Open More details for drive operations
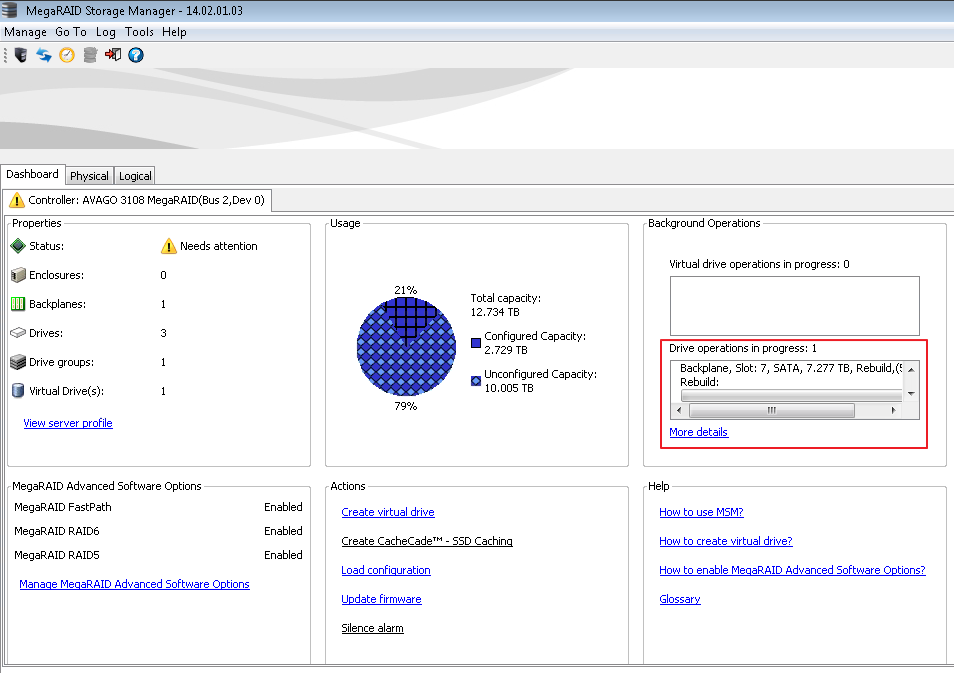 pyautogui.click(x=698, y=432)
